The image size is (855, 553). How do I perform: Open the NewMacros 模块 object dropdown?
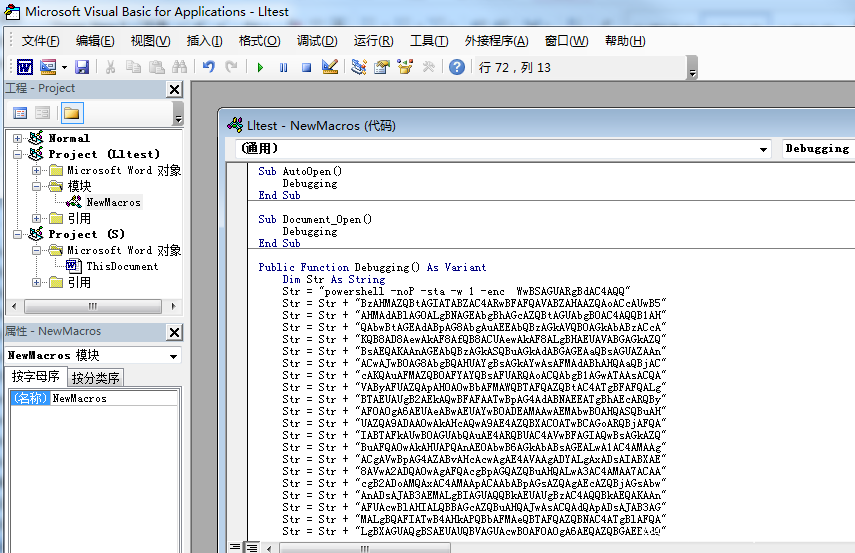point(173,356)
